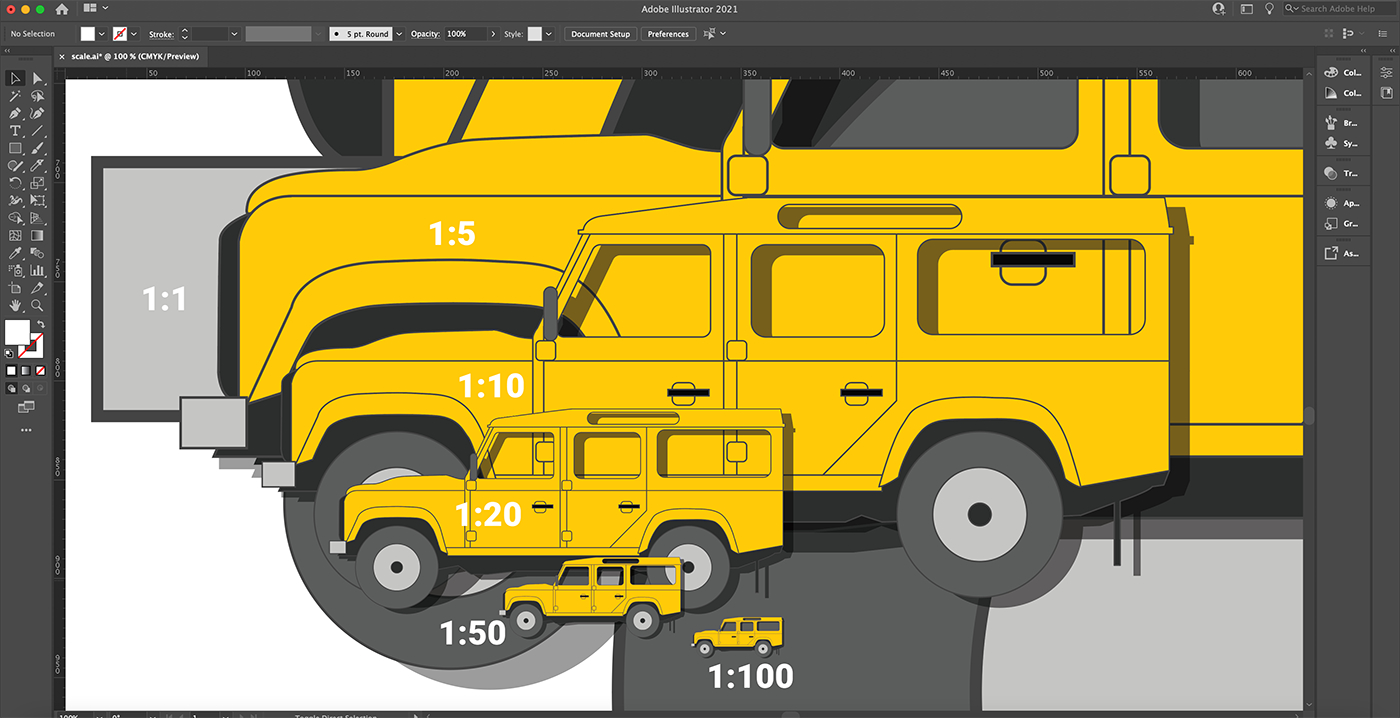Screen dimensions: 1400x718
Task: Click the Home icon
Action: (62, 9)
